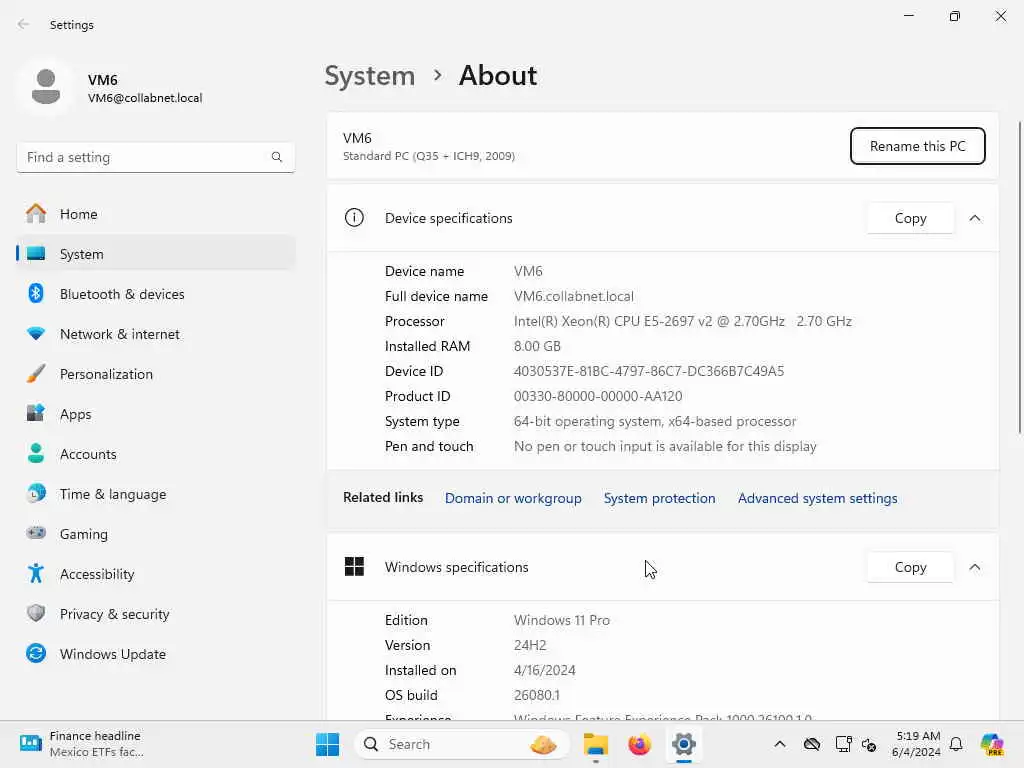Viewport: 1024px width, 768px height.
Task: Copy the Device specifications
Action: (x=910, y=218)
